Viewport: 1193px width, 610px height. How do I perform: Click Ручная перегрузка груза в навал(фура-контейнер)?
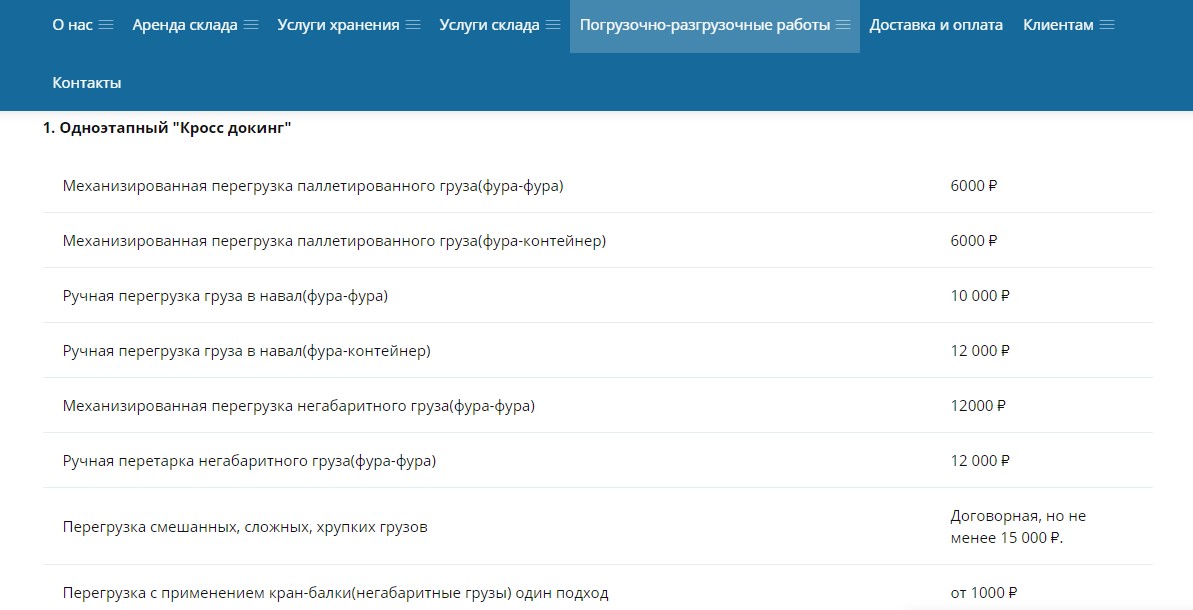click(246, 351)
